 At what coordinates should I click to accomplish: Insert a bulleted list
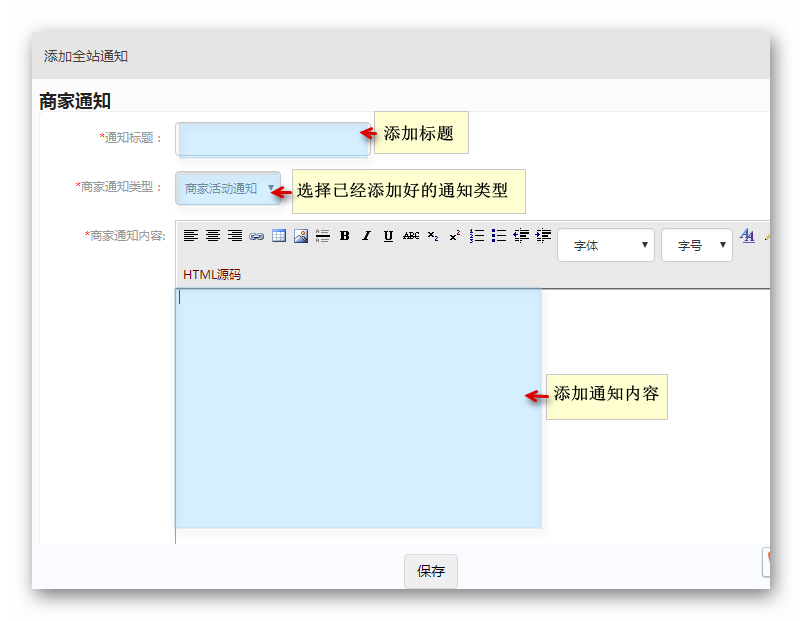point(499,235)
